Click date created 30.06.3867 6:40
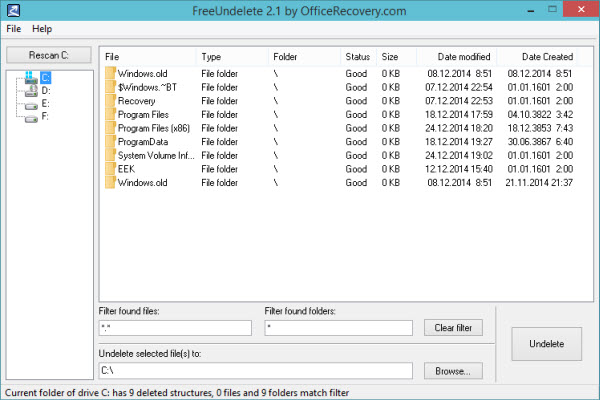 [540, 142]
